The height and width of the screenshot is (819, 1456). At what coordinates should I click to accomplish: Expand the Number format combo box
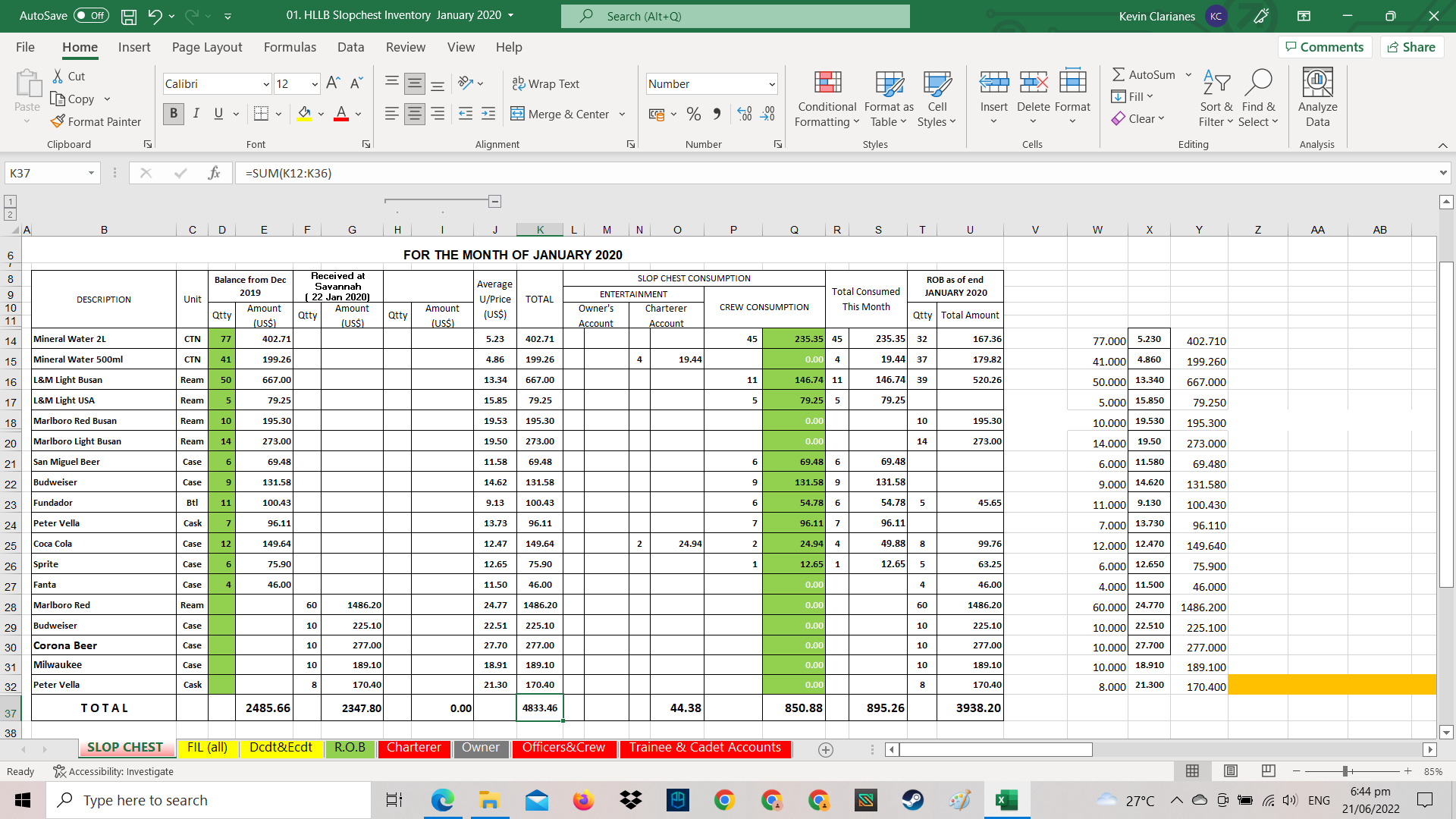coord(772,84)
